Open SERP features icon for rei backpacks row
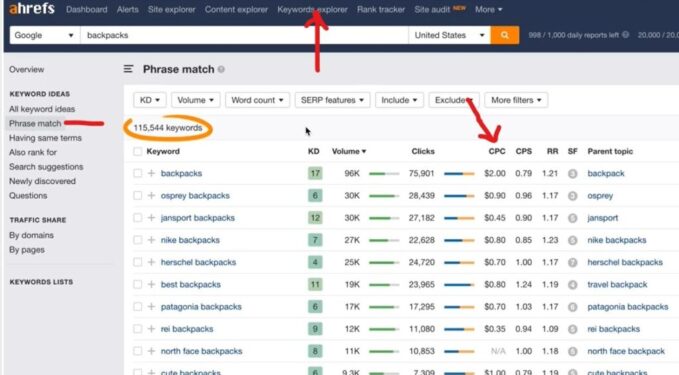This screenshot has width=679, height=375. tap(572, 329)
